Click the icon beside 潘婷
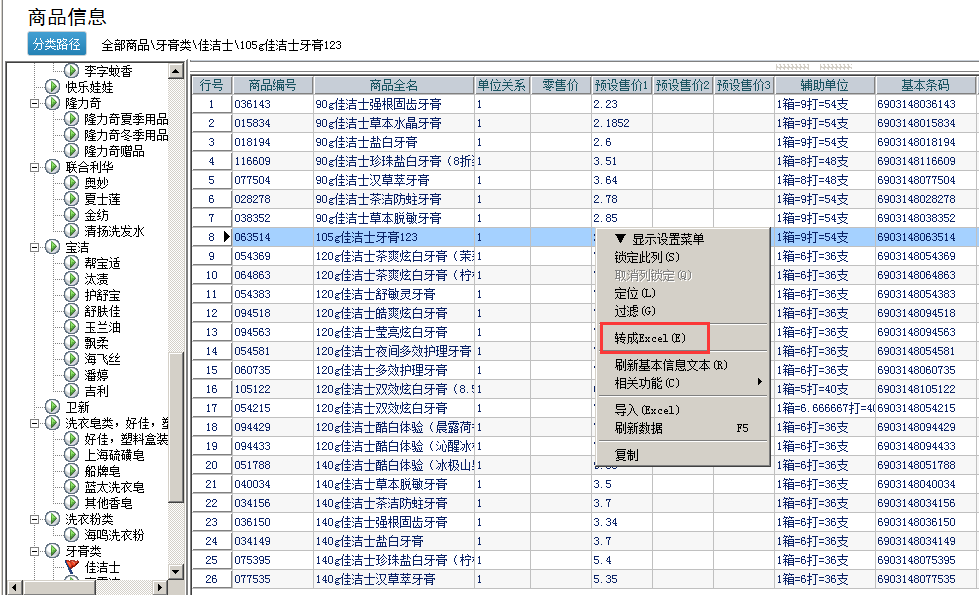 click(72, 375)
